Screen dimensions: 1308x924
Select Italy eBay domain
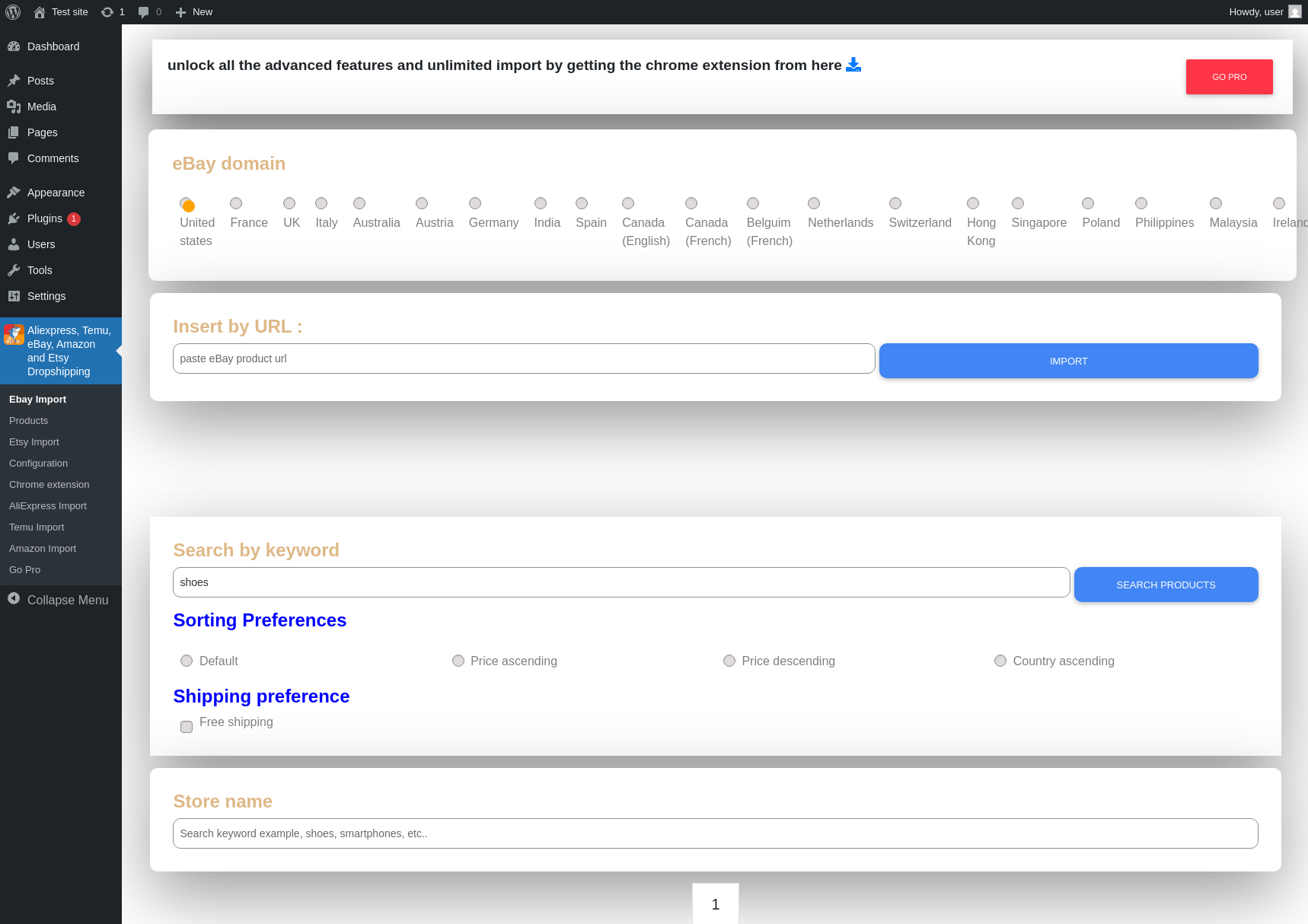tap(321, 203)
